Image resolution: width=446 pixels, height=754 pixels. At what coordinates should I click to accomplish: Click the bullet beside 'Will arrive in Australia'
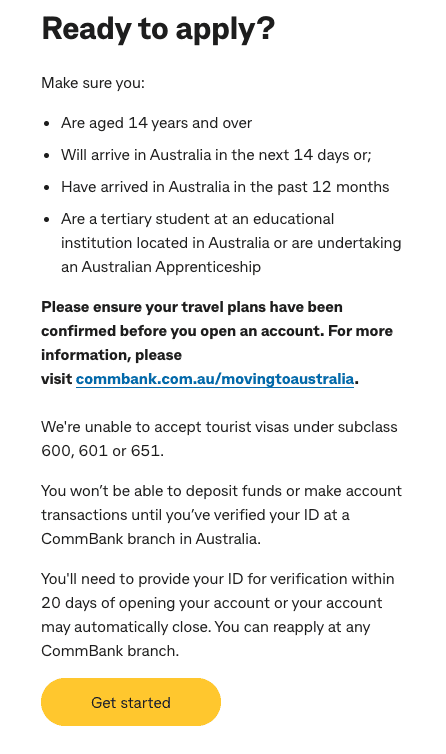47,155
